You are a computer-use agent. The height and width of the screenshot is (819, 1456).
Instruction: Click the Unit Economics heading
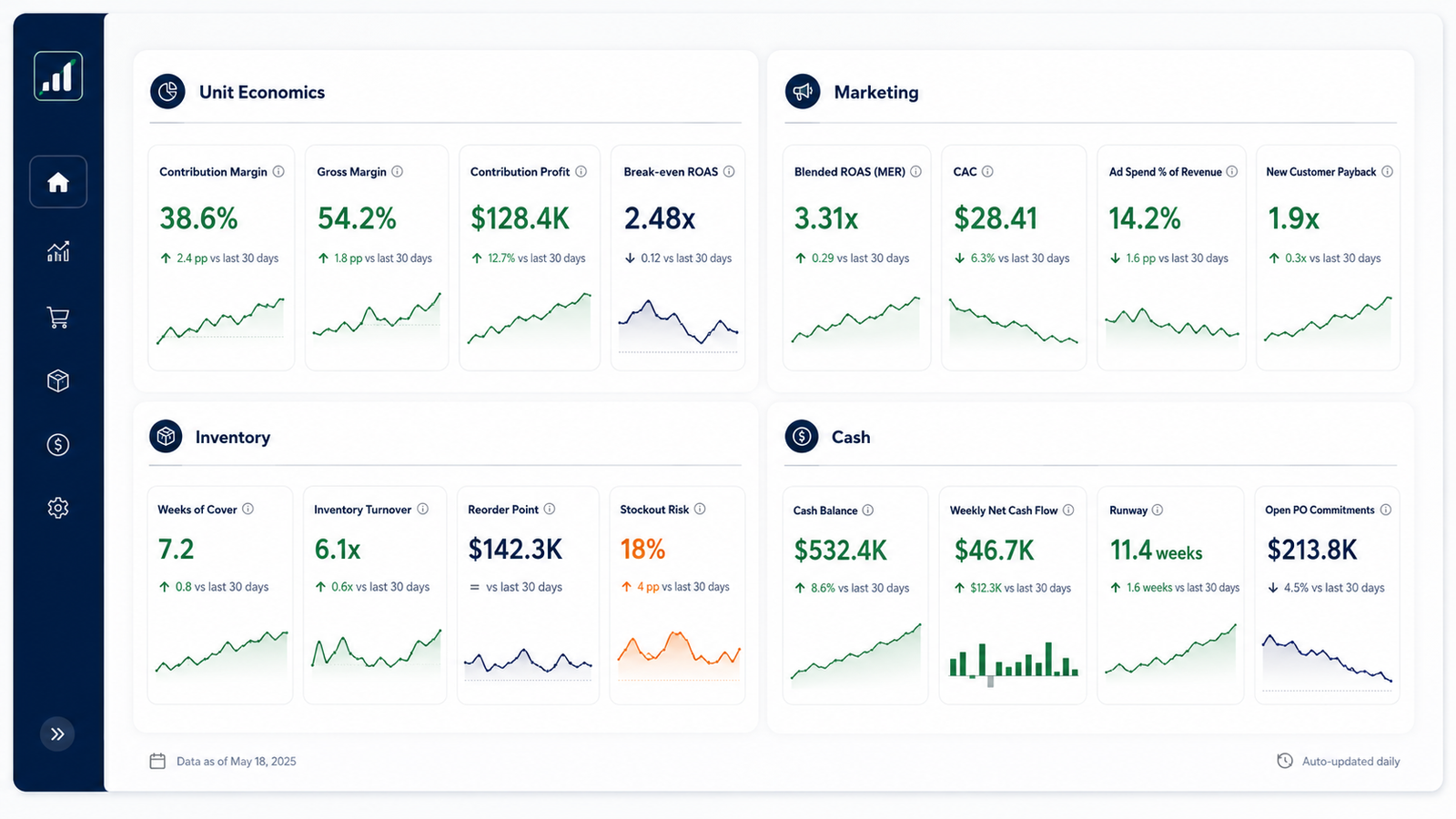(262, 92)
